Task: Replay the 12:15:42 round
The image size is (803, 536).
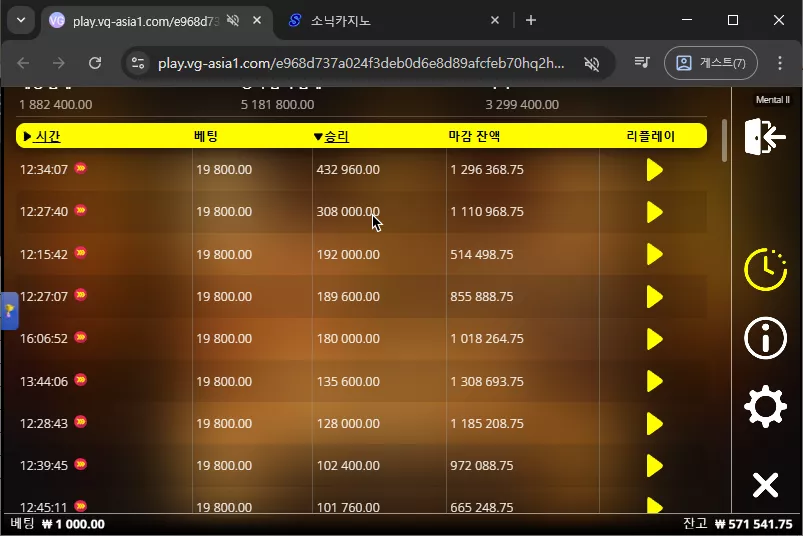Action: [x=654, y=254]
